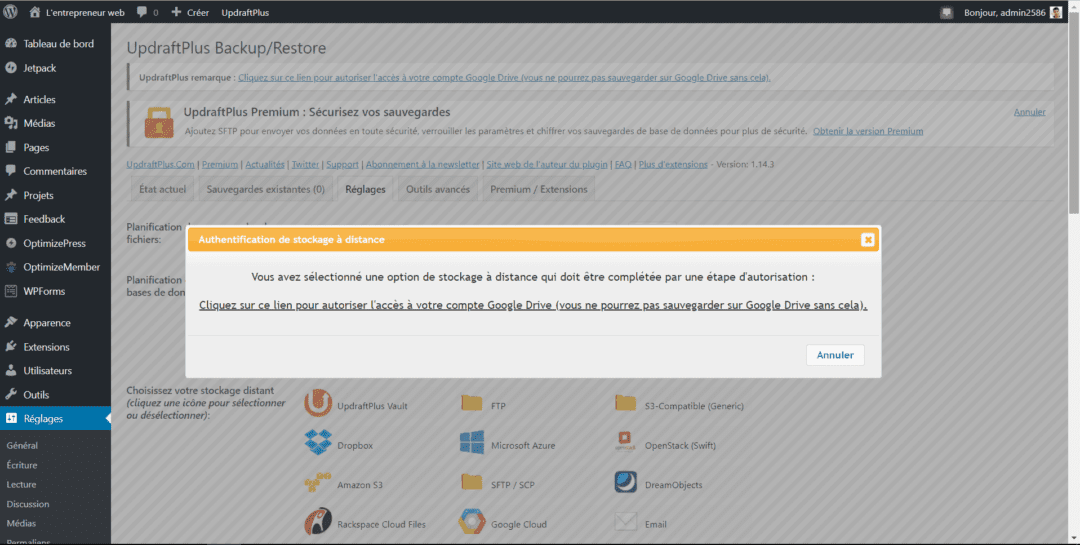Select the Google Cloud storage icon
Image resolution: width=1080 pixels, height=545 pixels.
[x=472, y=522]
